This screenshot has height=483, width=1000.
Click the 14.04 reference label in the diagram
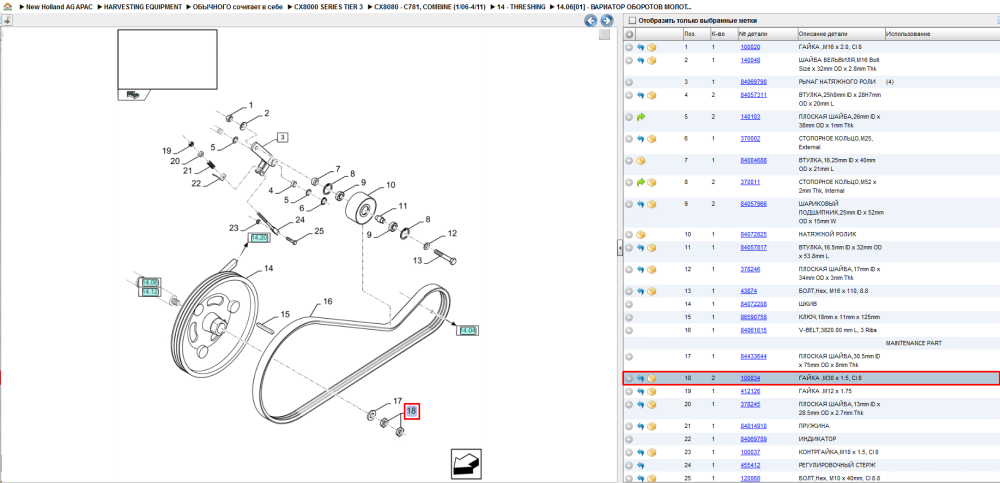point(467,330)
